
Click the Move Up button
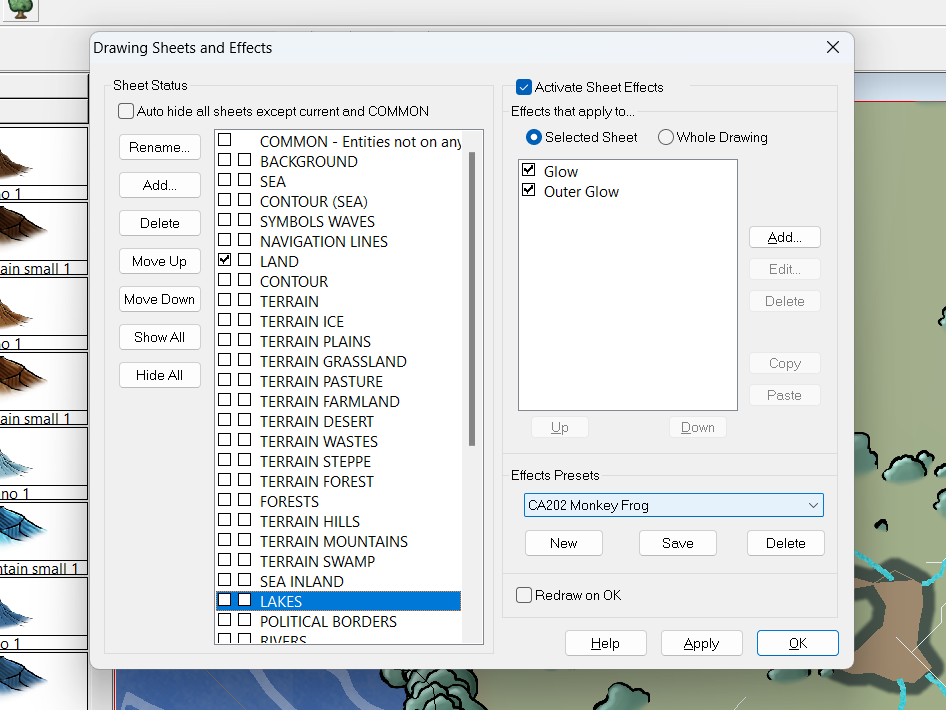coord(159,261)
